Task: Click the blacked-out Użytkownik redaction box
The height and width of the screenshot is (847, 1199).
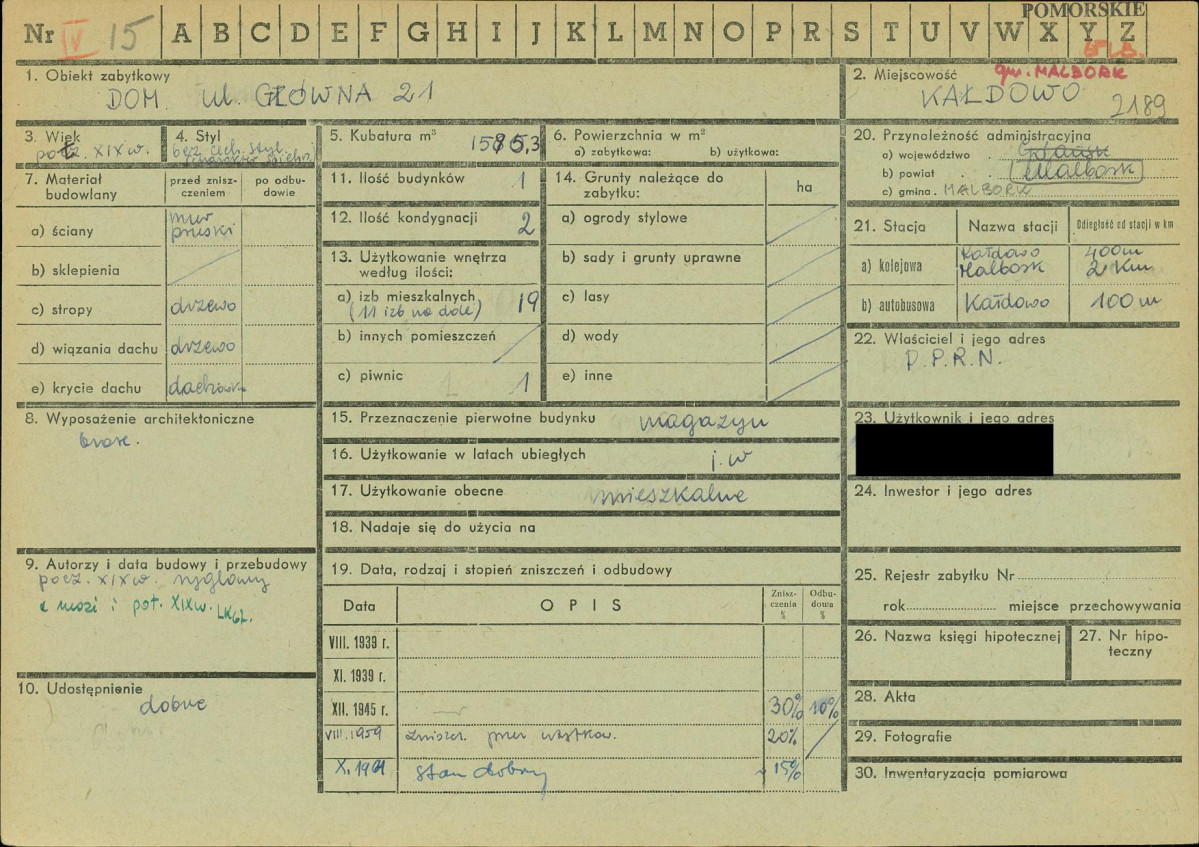Action: click(x=954, y=449)
